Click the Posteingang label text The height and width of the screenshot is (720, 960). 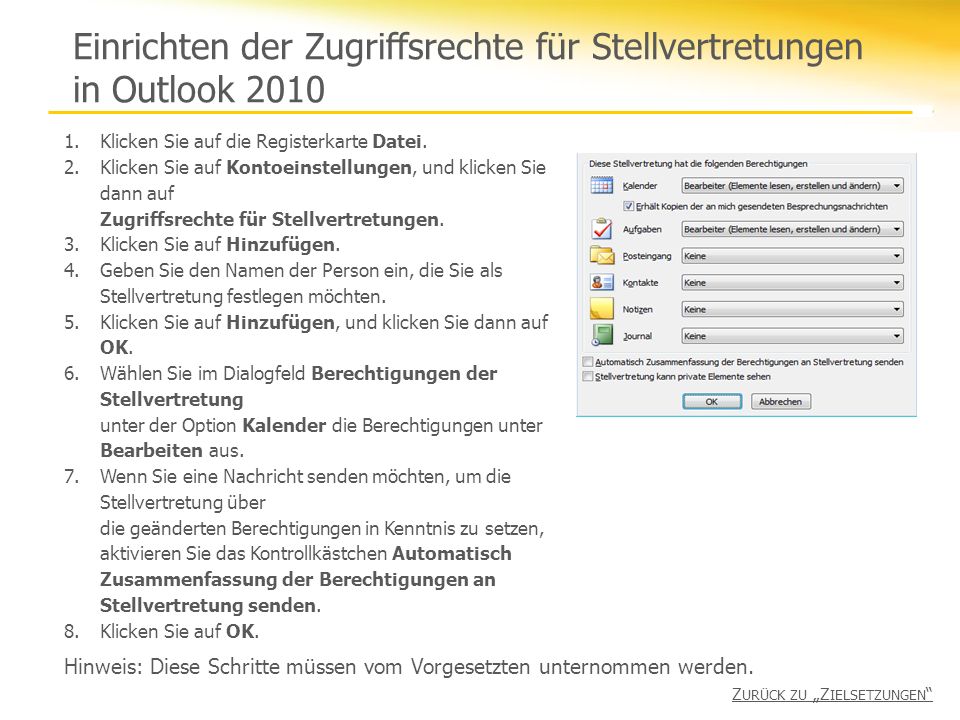(647, 256)
